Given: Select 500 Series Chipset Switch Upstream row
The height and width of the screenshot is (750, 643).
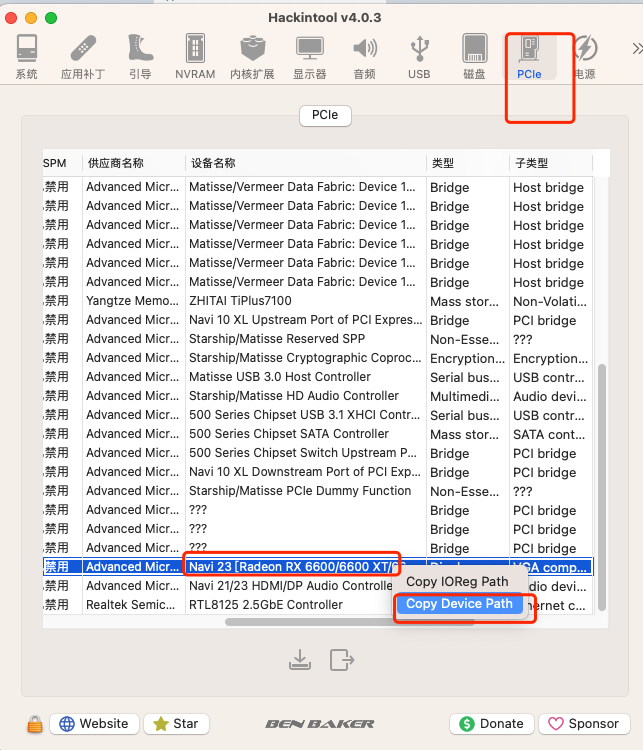Looking at the screenshot, I should 318,453.
